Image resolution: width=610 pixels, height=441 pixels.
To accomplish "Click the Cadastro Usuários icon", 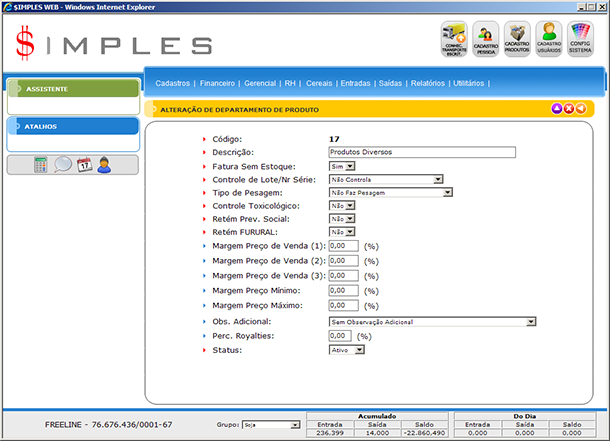I will 548,40.
